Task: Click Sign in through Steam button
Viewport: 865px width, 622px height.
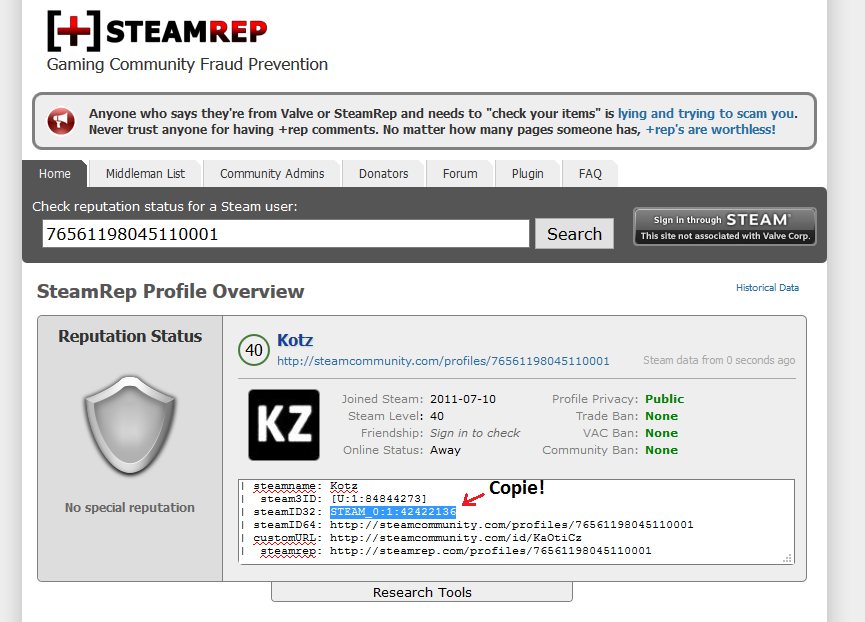Action: tap(725, 227)
